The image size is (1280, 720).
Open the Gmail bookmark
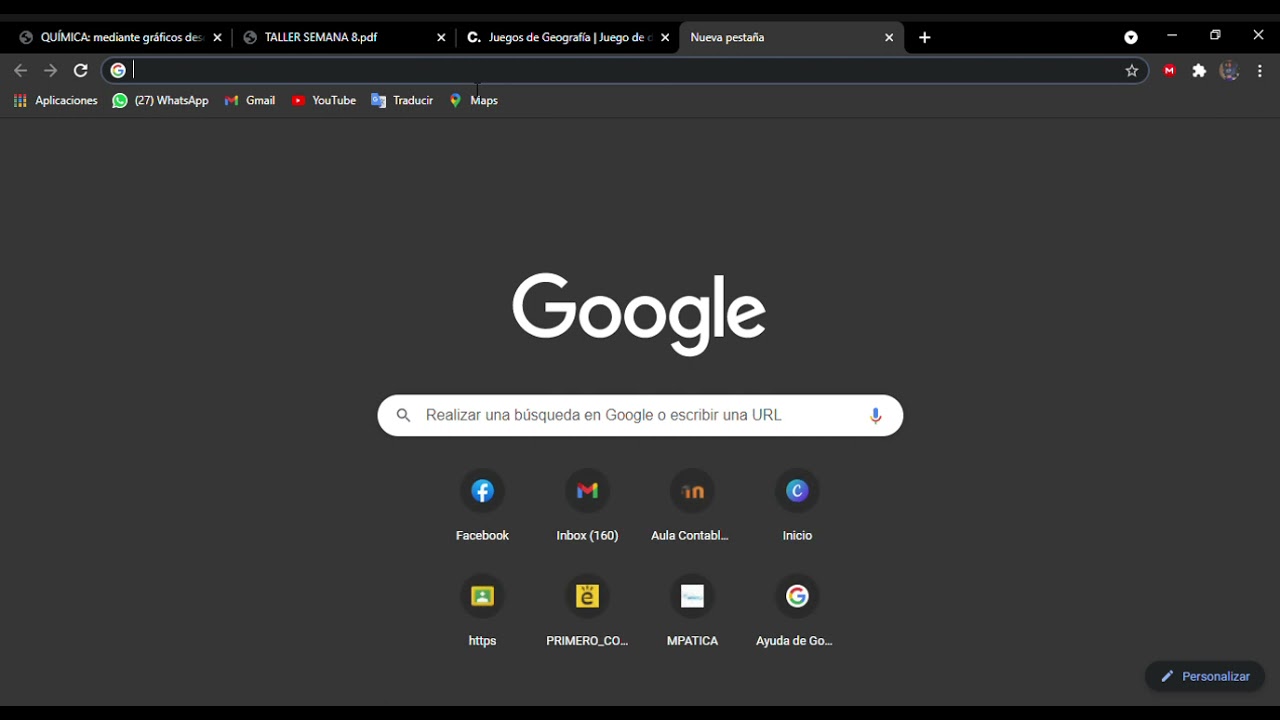[250, 101]
